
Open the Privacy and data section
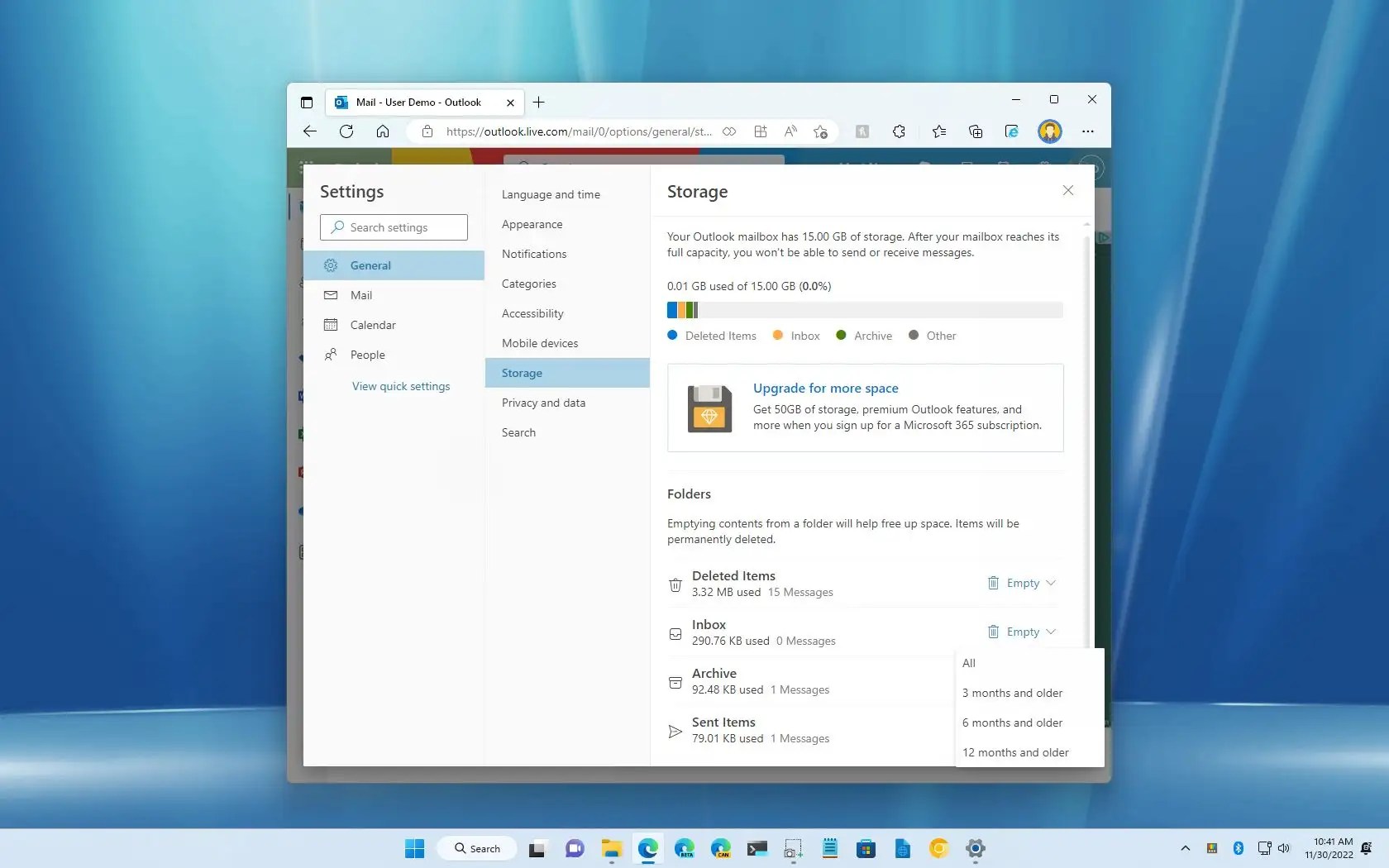(543, 403)
